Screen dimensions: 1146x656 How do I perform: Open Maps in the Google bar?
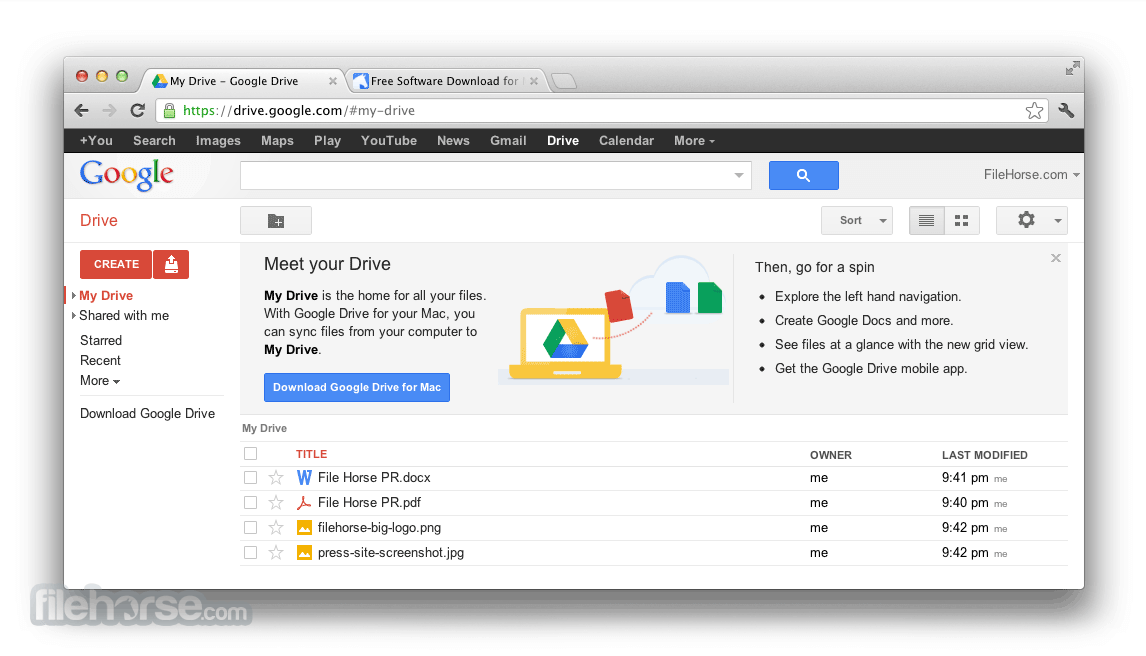coord(277,141)
